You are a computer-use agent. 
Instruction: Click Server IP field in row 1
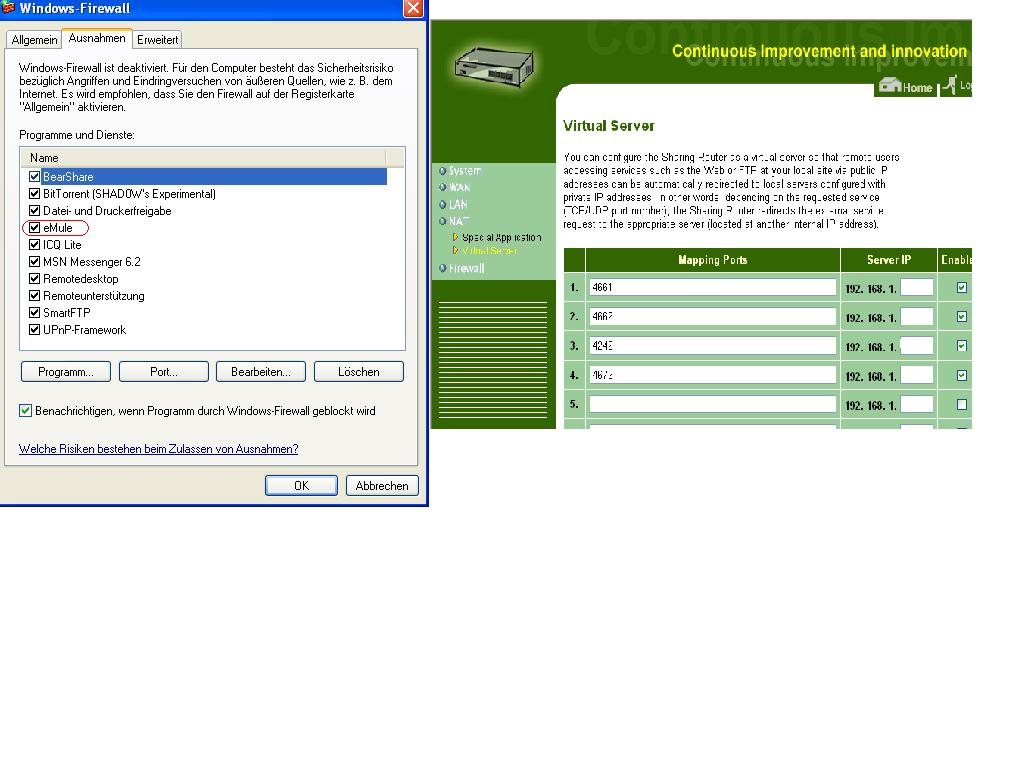click(x=917, y=287)
